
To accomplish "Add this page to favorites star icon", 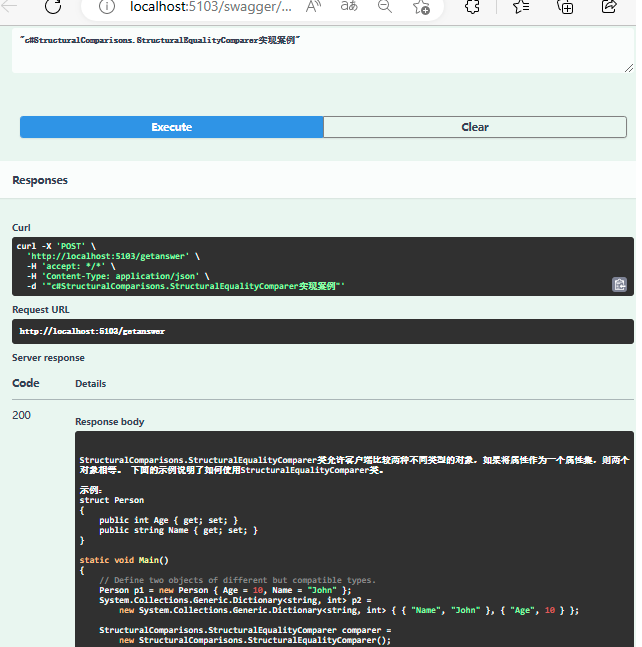I will point(421,7).
